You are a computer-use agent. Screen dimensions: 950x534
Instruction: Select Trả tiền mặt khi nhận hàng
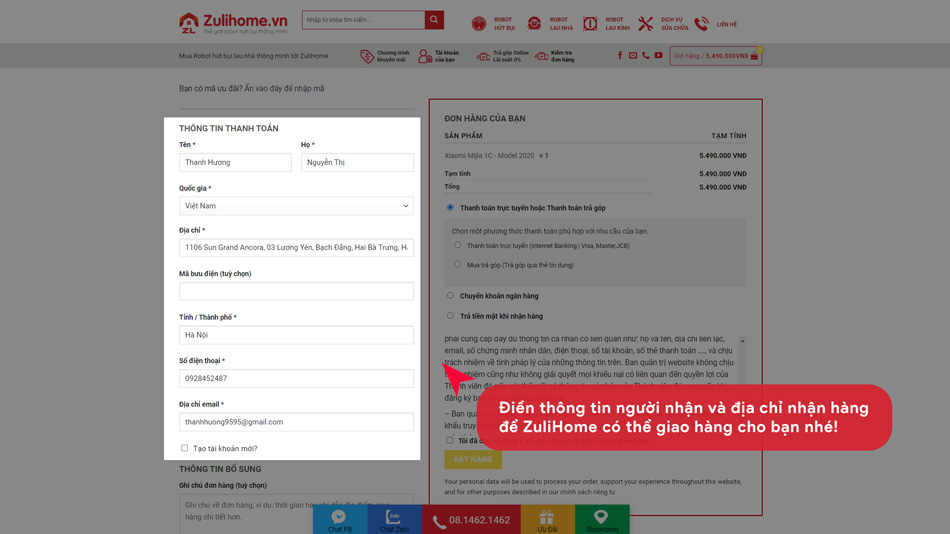coord(450,316)
